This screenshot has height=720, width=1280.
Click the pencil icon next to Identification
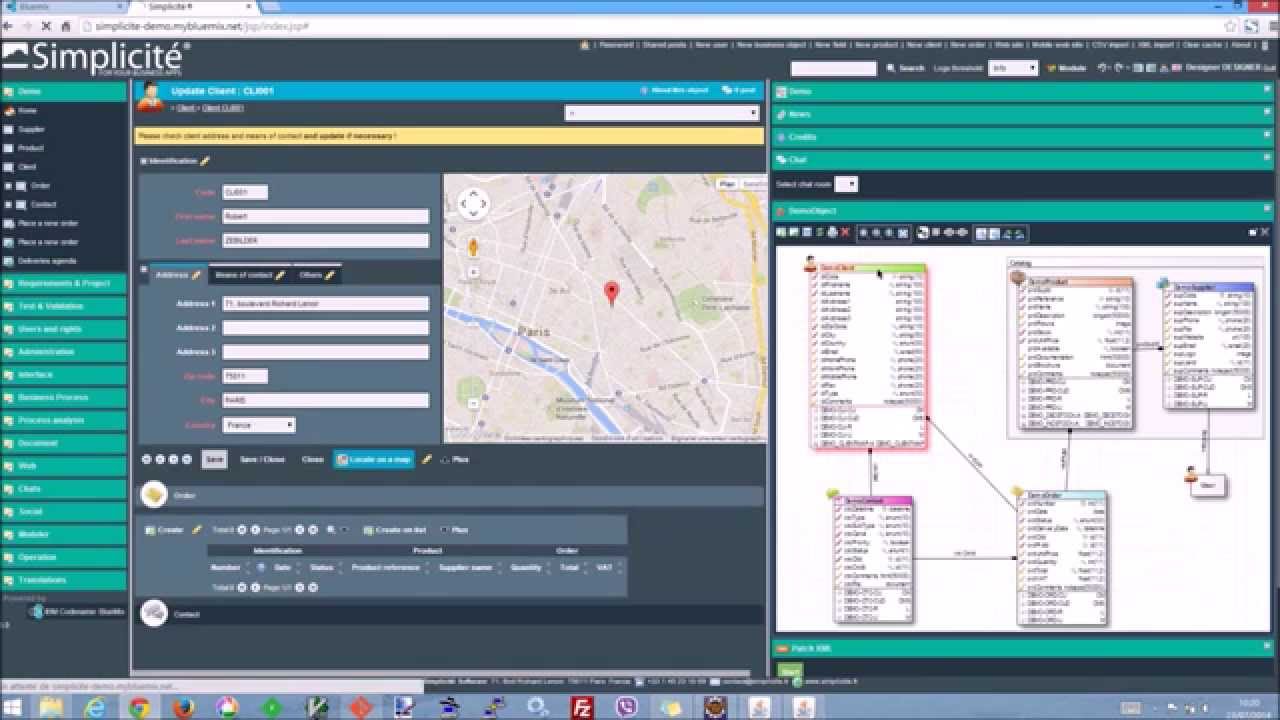(205, 160)
